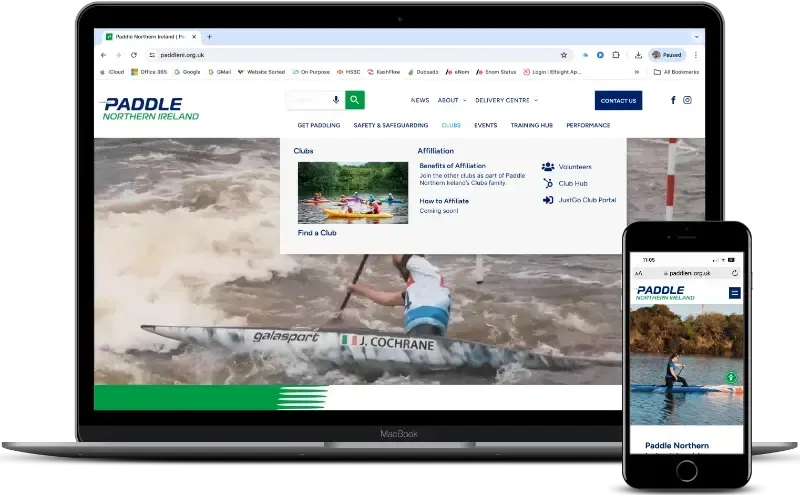Click the Club Hub icon

pyautogui.click(x=548, y=183)
